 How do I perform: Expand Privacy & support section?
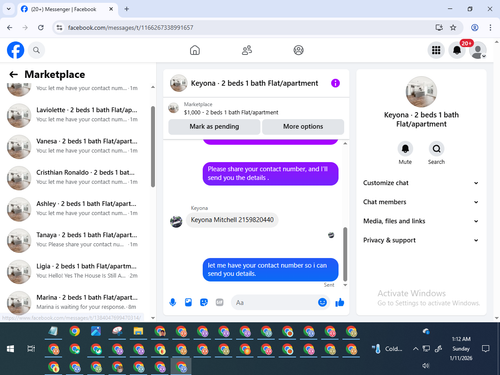pos(421,240)
